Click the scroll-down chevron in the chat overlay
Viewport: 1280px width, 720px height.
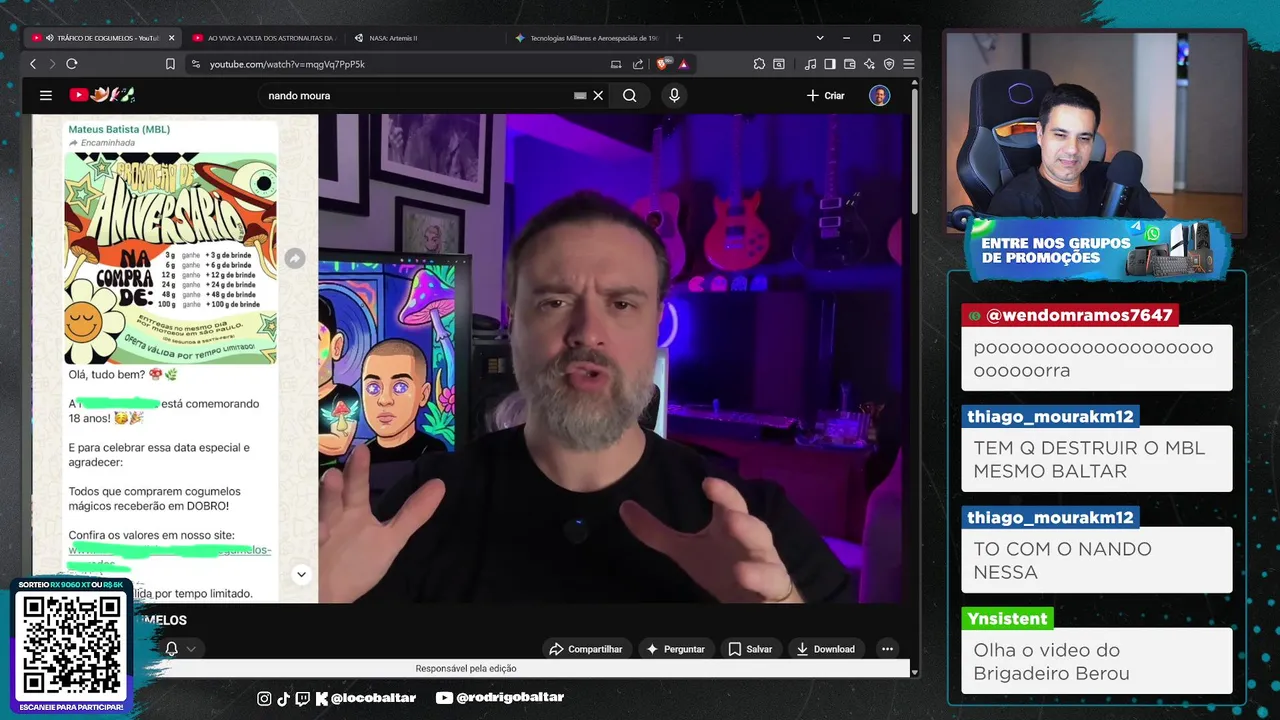[x=301, y=574]
